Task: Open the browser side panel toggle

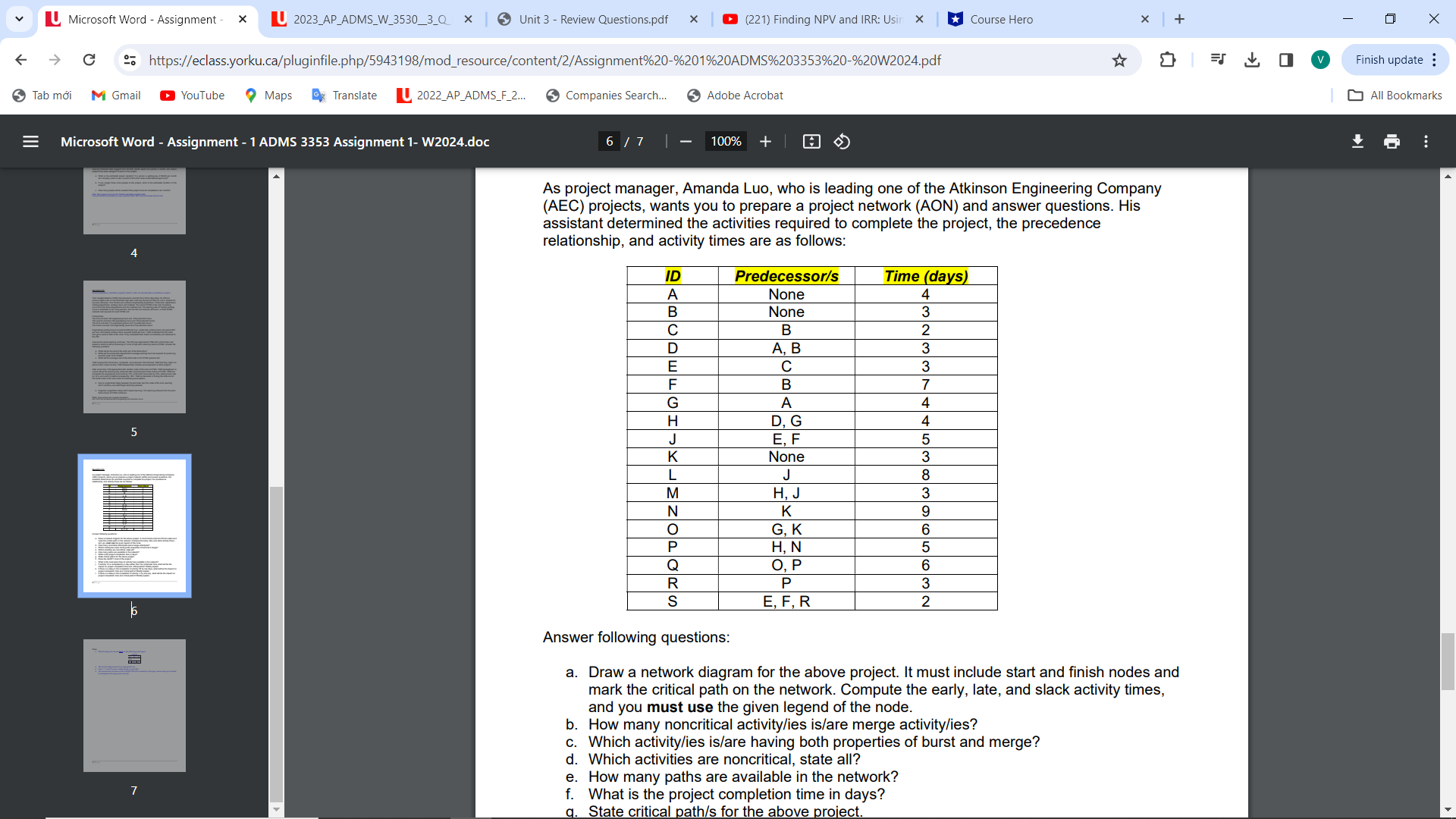Action: click(x=1285, y=59)
